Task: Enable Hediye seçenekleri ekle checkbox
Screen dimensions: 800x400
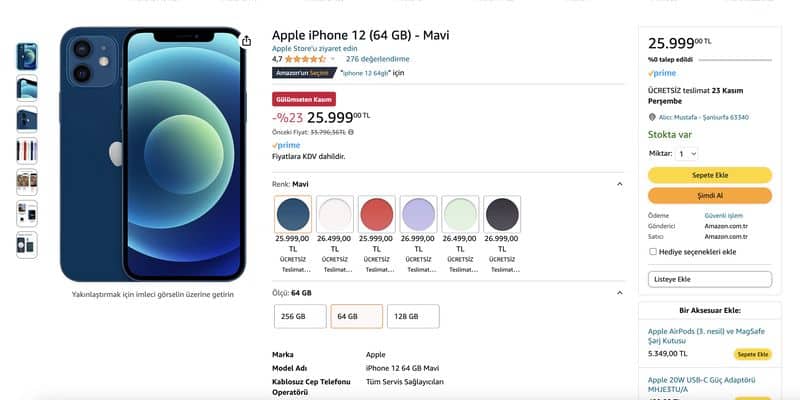Action: (x=653, y=252)
